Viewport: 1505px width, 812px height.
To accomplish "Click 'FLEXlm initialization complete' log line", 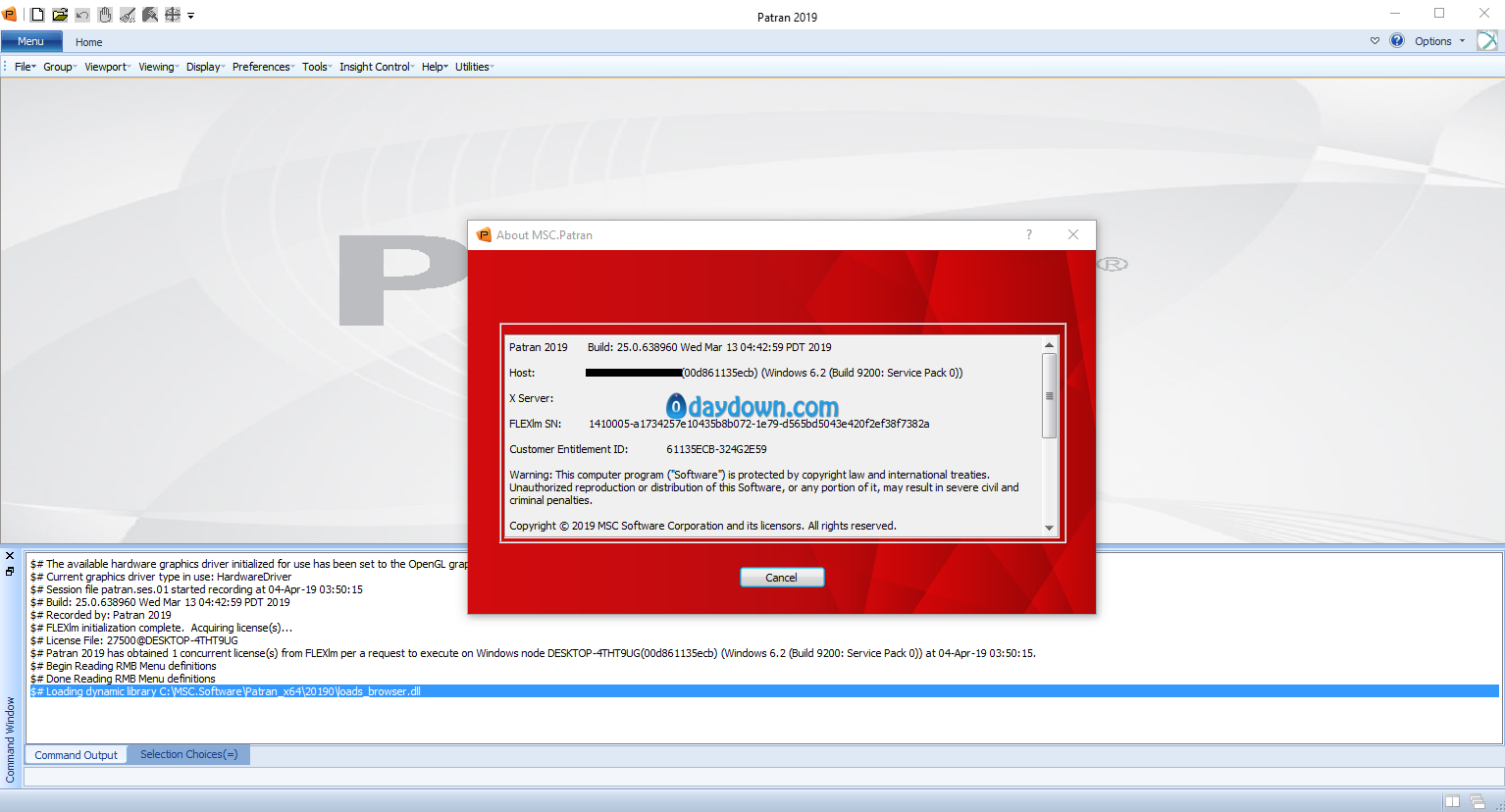I will (x=162, y=628).
